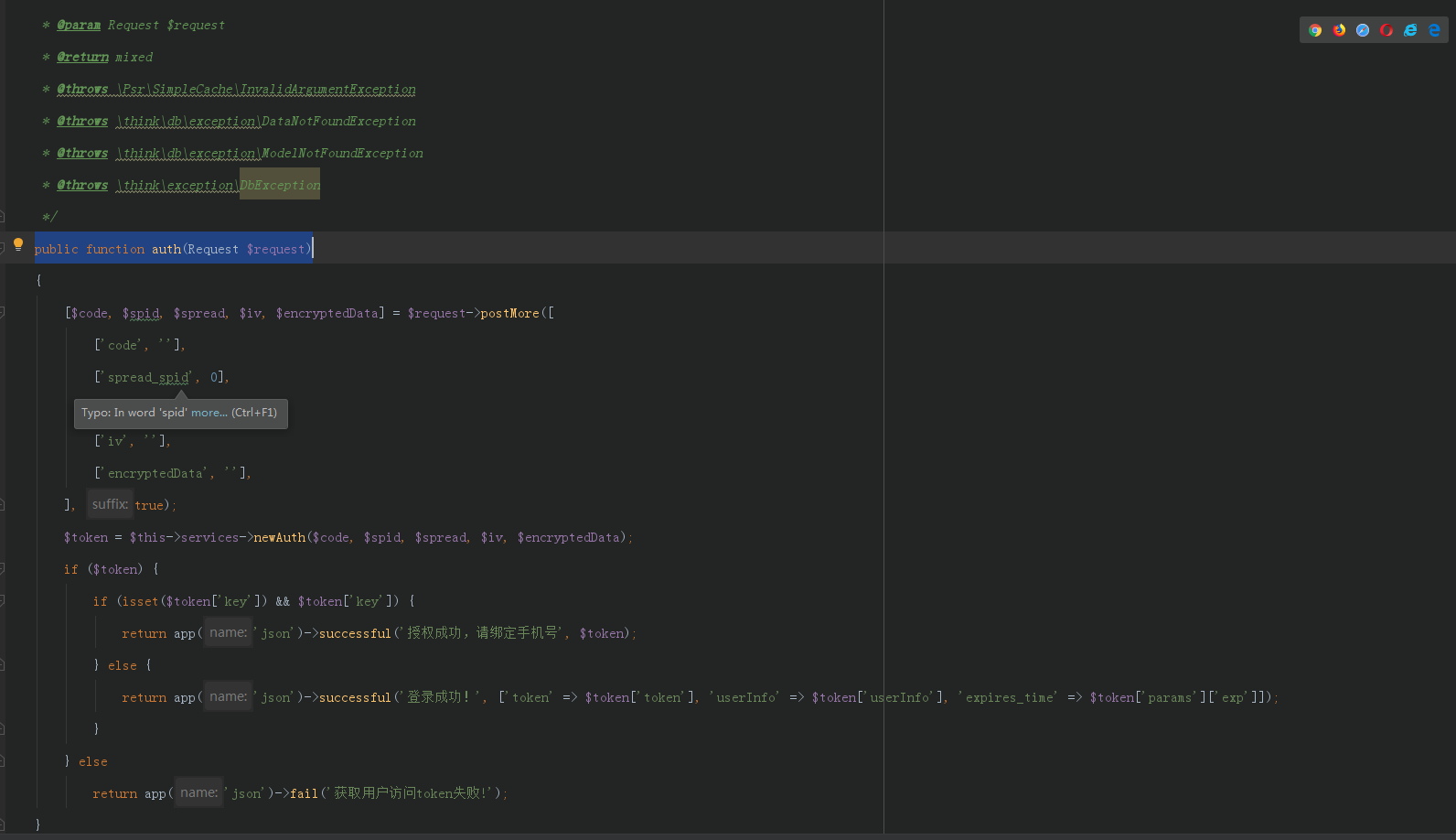Click the first 'userInfo' string key

(745, 697)
